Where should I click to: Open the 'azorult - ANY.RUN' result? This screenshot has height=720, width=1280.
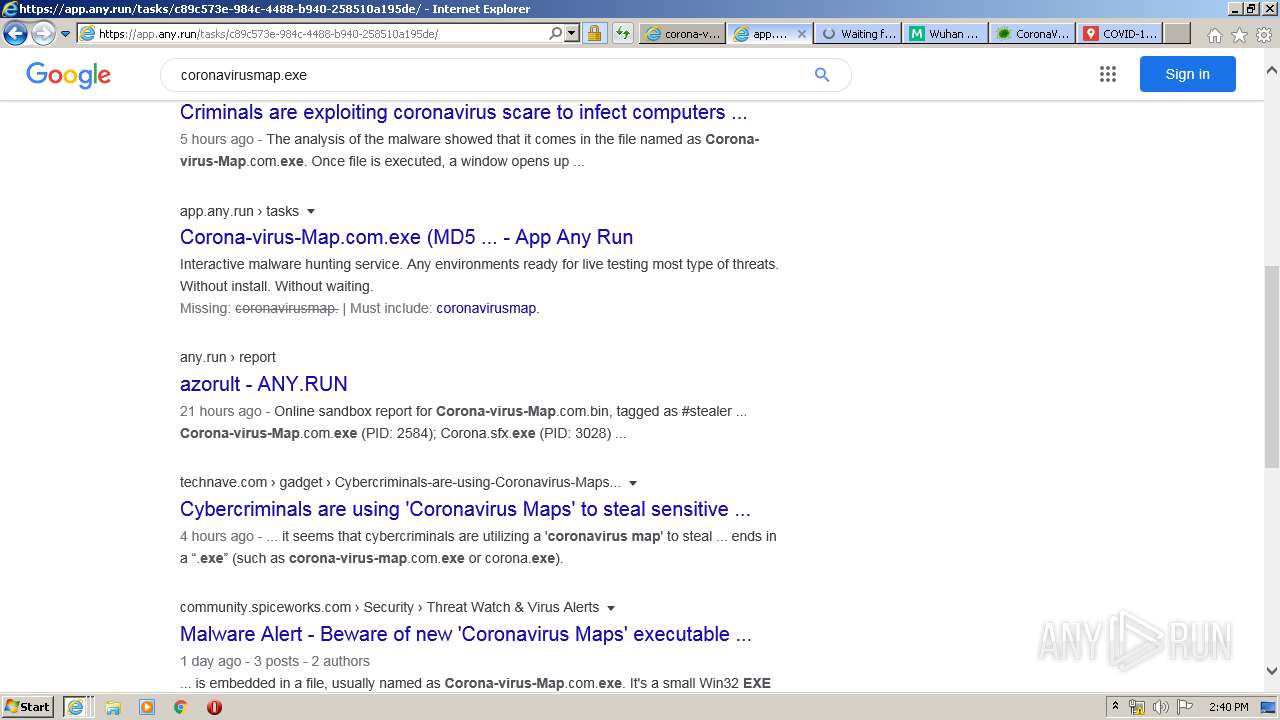264,384
